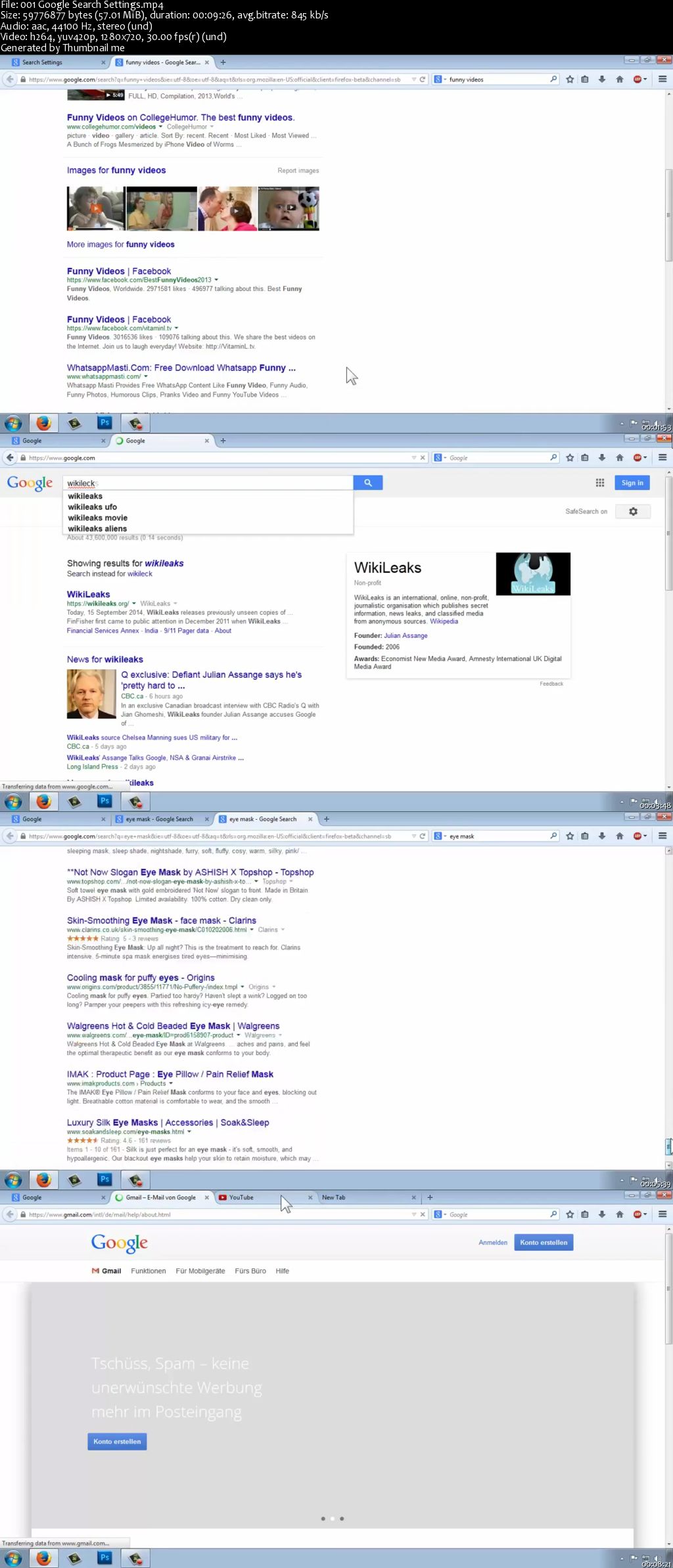The height and width of the screenshot is (1568, 673).
Task: Select the funny videos - Google Search tab
Action: point(162,62)
